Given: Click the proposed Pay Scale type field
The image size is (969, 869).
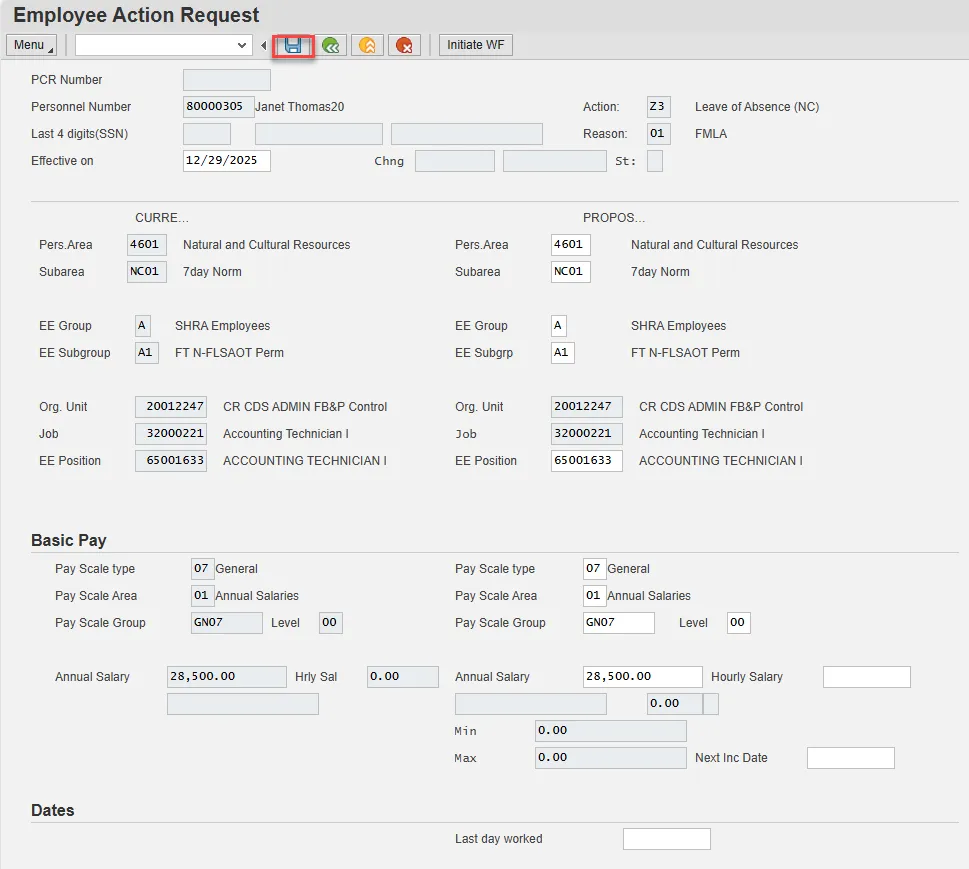Looking at the screenshot, I should coord(594,569).
